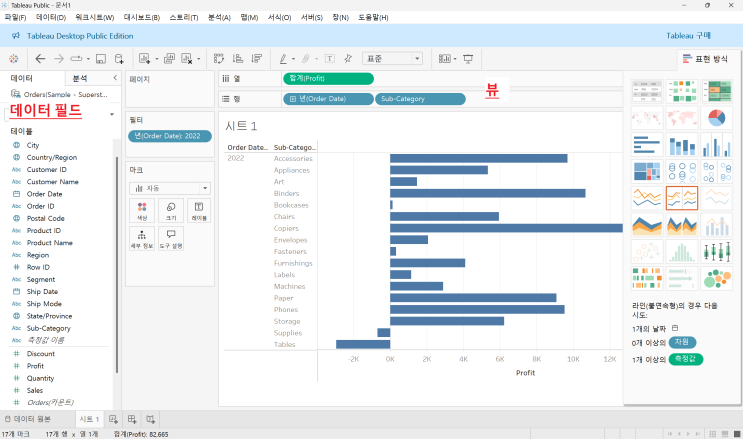Select the Sheet 1 tab
Screen dimensions: 743x439
(x=89, y=419)
